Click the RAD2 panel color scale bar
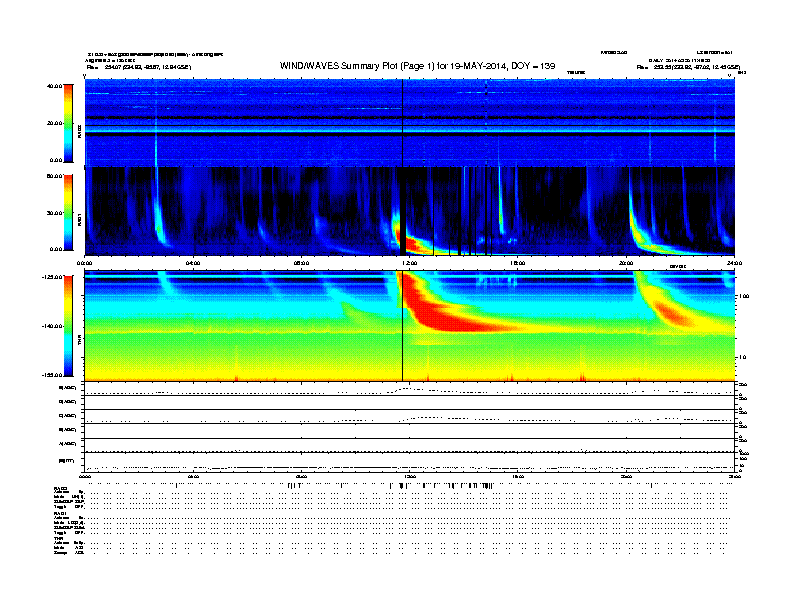This screenshot has height=612, width=792. pos(68,123)
